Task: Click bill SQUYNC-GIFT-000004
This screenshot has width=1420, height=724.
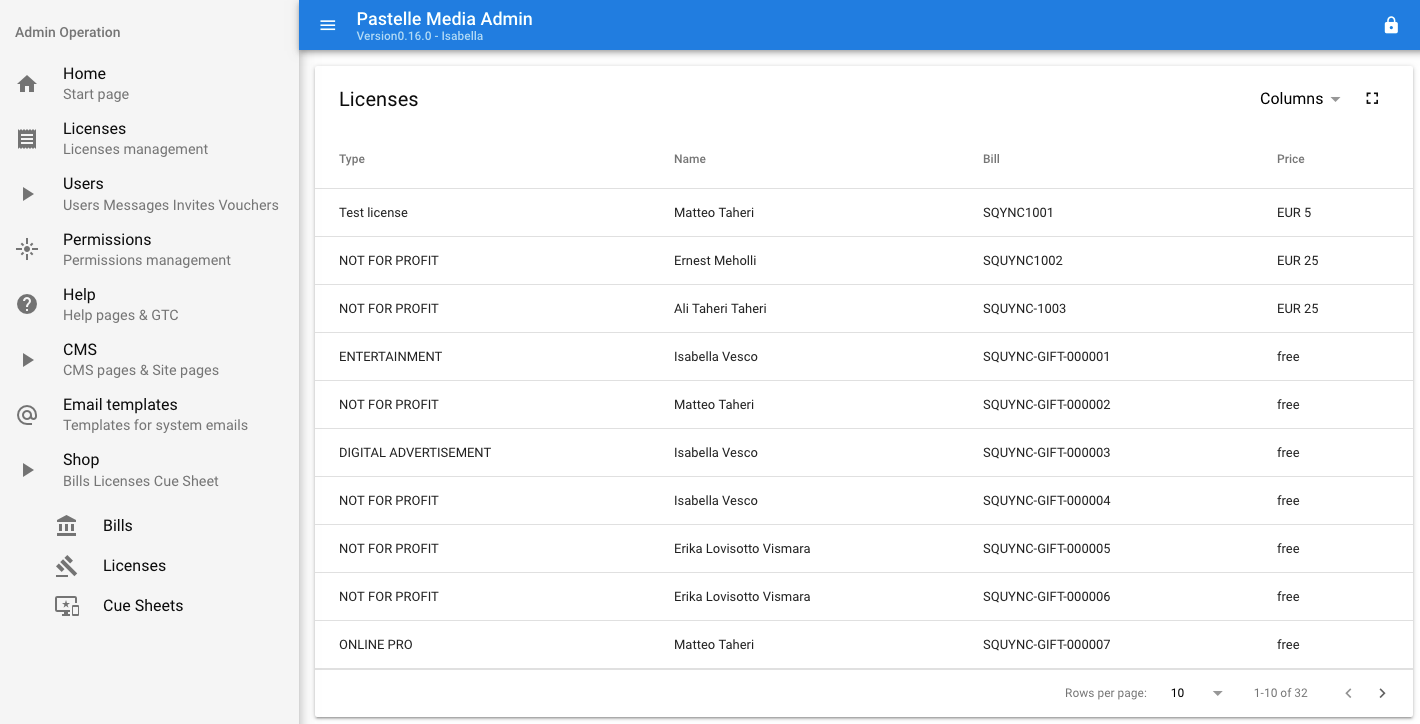Action: 1046,501
